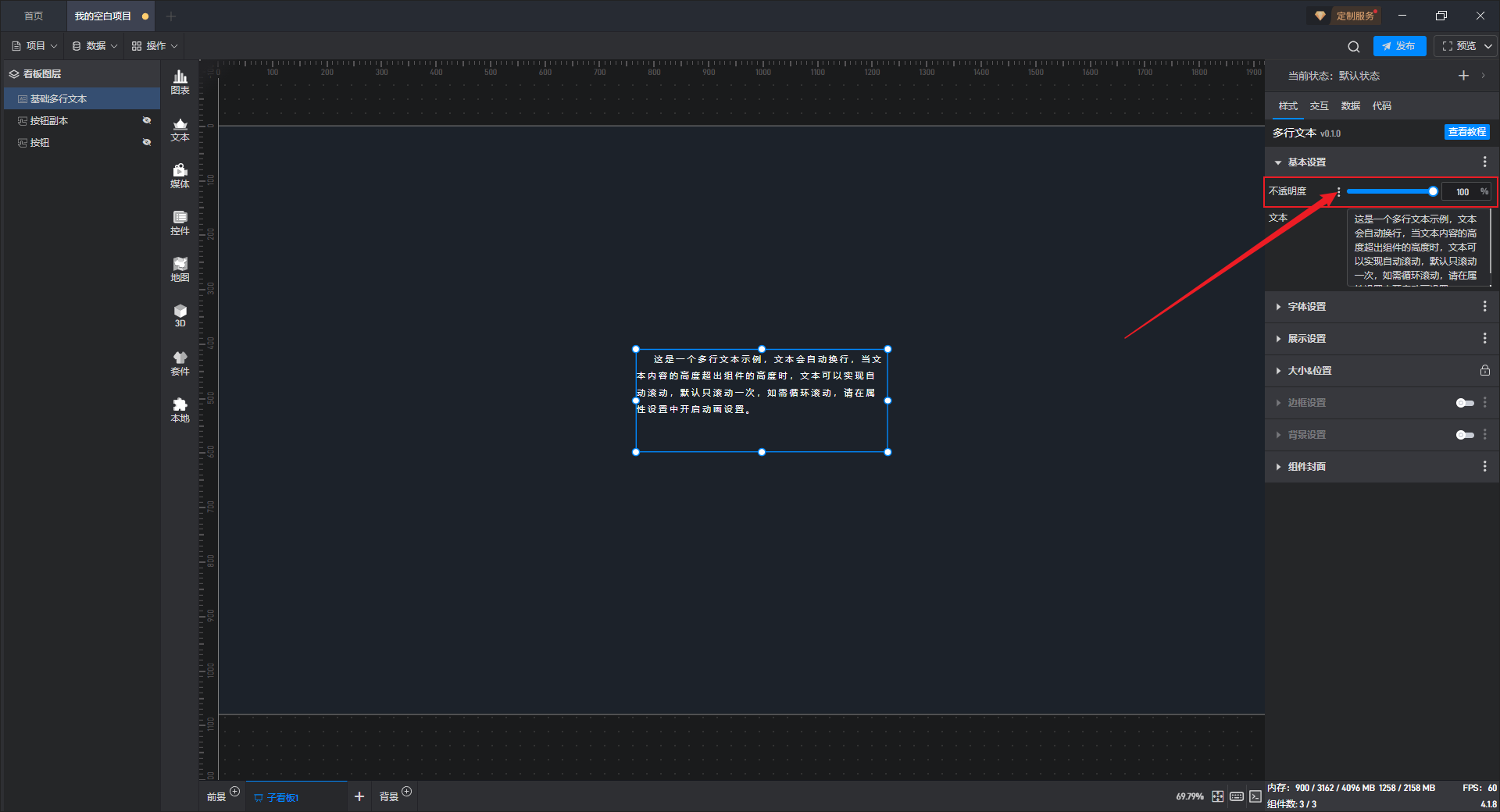Select the 前景 foreground button
Image resolution: width=1500 pixels, height=812 pixels.
pyautogui.click(x=216, y=797)
